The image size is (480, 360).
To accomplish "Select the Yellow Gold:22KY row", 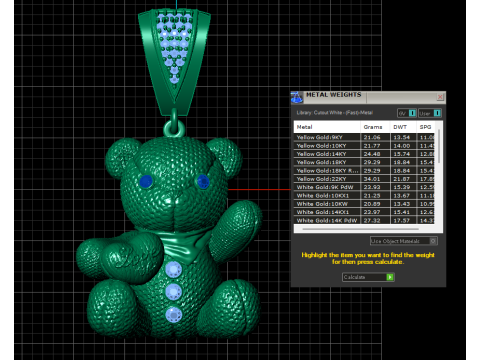I will [364, 179].
